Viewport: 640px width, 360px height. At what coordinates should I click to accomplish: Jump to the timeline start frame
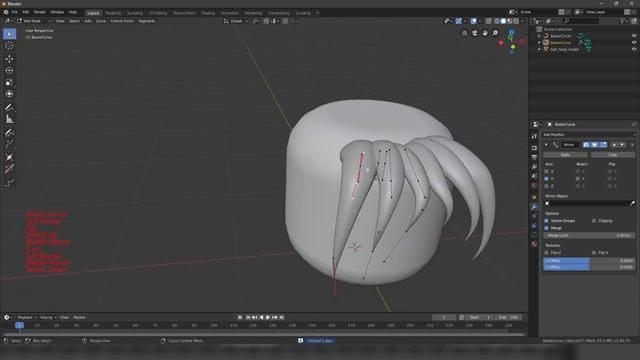coord(248,318)
